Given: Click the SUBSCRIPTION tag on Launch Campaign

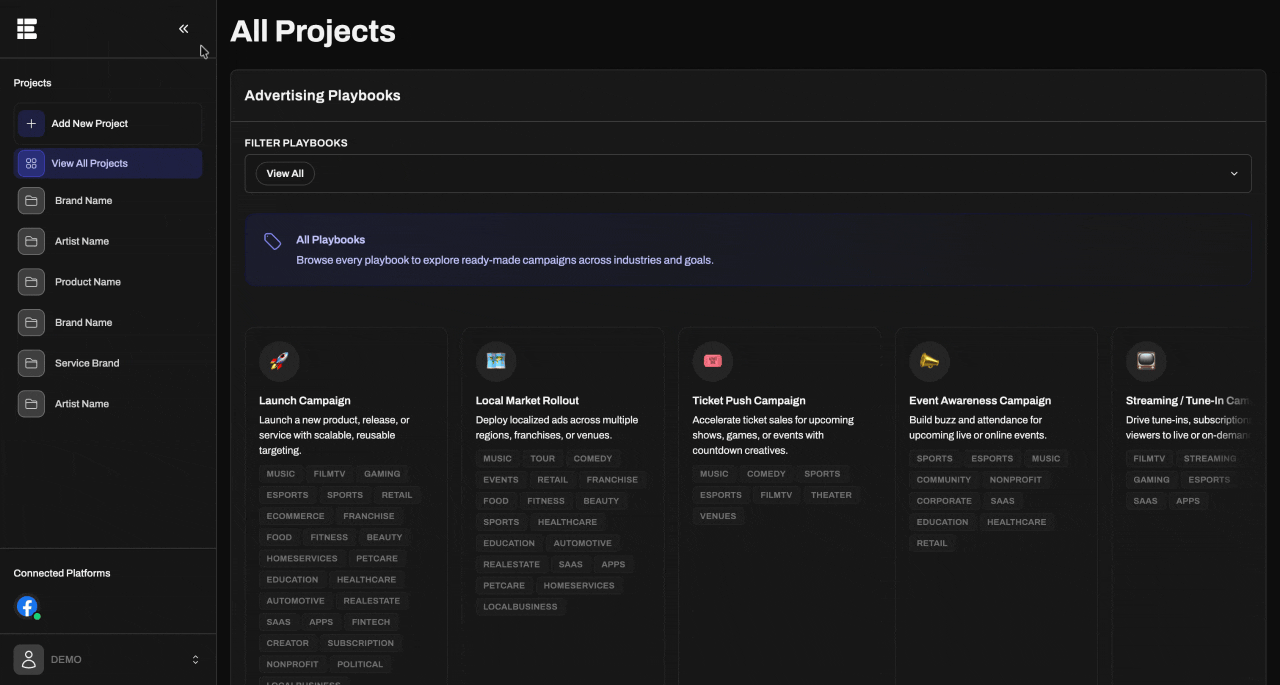Looking at the screenshot, I should pyautogui.click(x=361, y=643).
